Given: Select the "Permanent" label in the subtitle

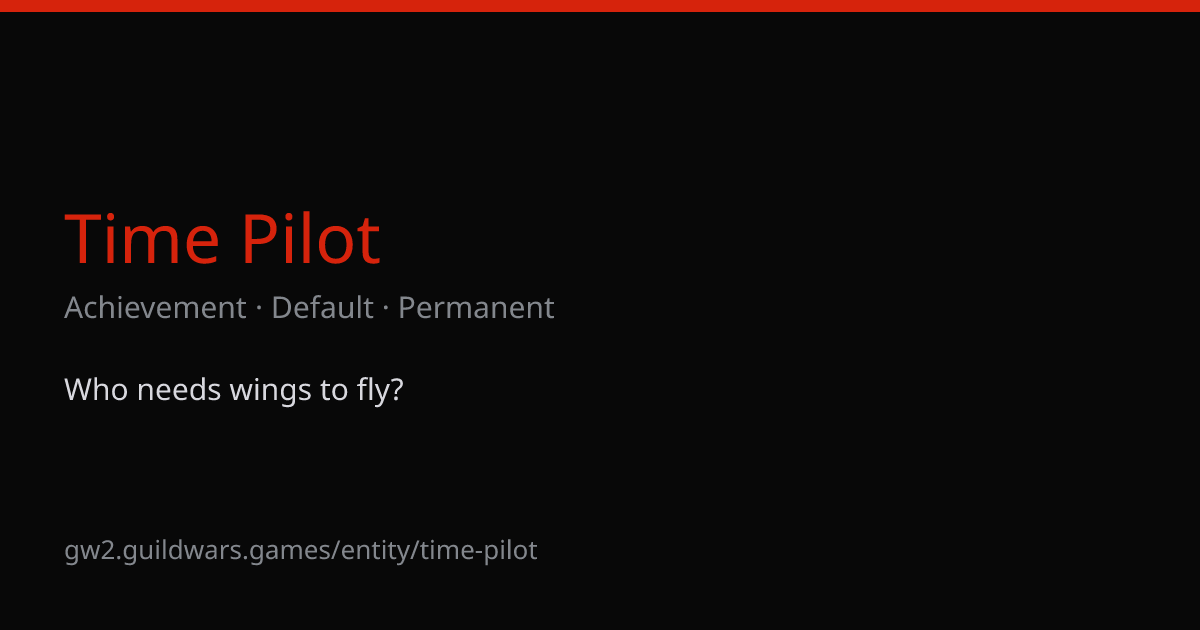Looking at the screenshot, I should click(x=476, y=310).
